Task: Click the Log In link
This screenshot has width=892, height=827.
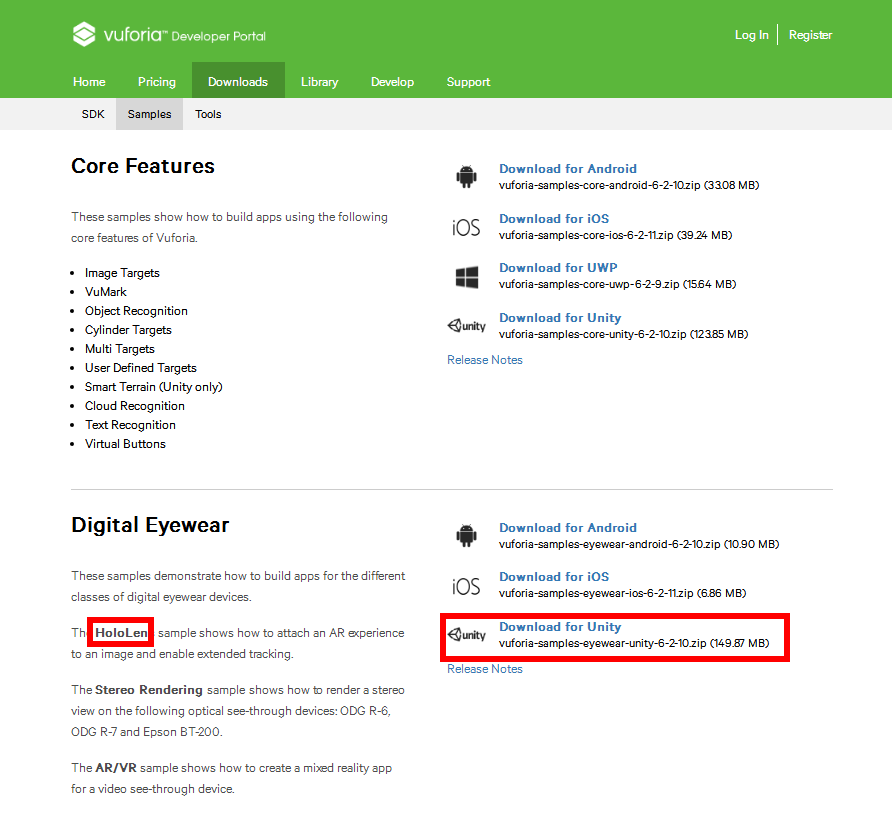Action: point(751,35)
